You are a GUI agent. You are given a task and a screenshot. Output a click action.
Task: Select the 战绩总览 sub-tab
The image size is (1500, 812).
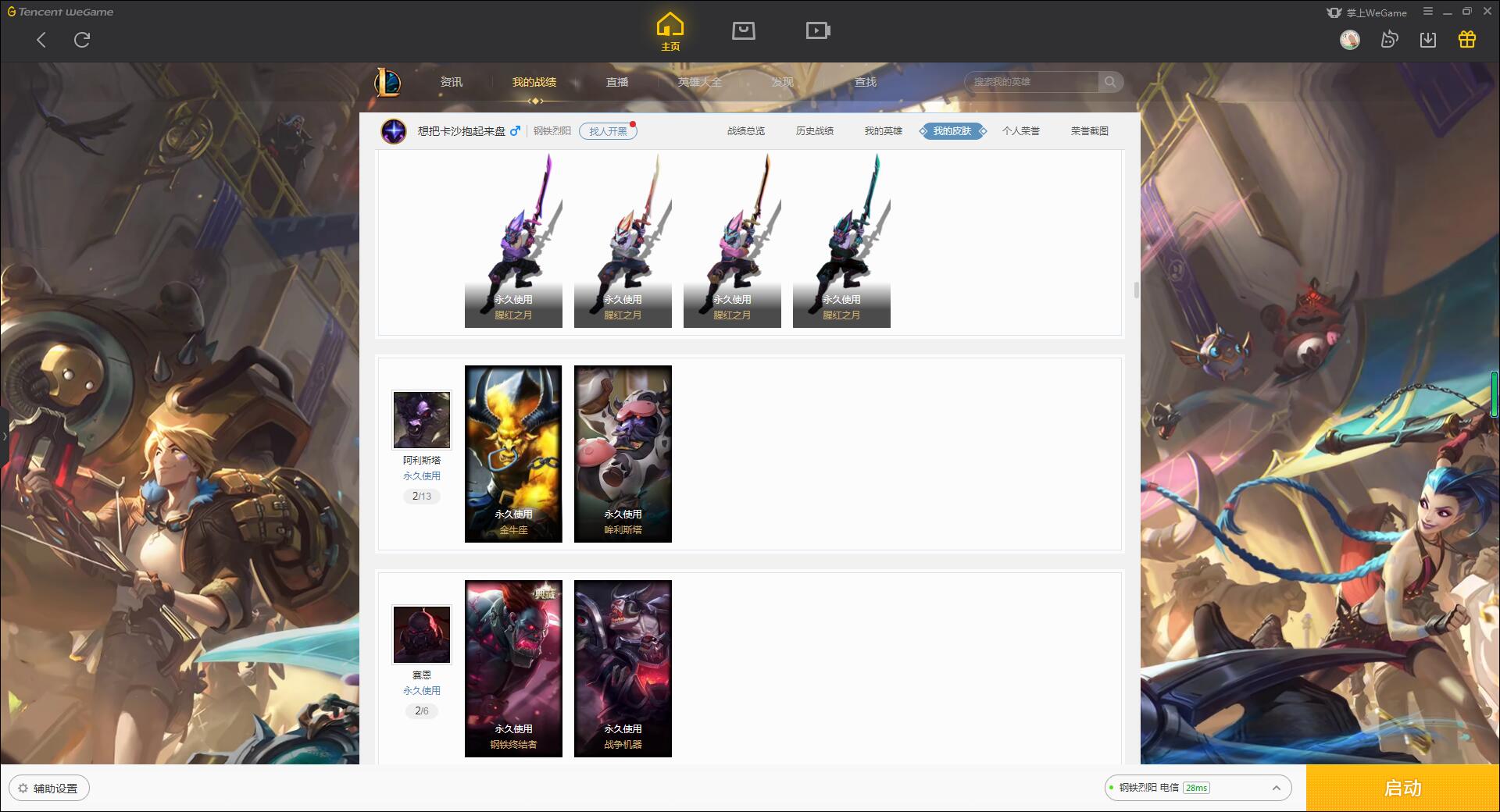pyautogui.click(x=746, y=131)
